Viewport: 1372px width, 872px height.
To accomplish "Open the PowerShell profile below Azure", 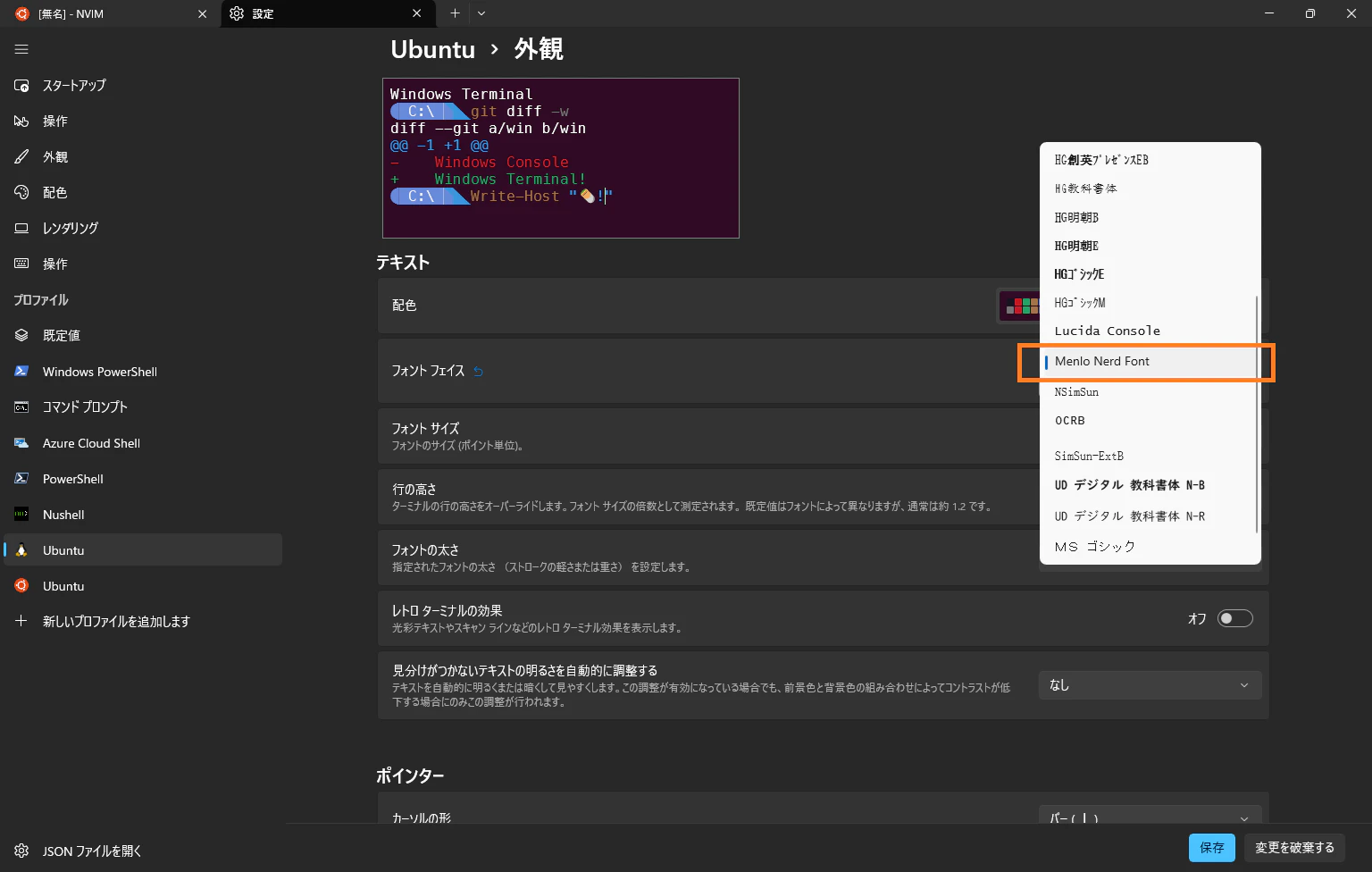I will [x=143, y=478].
